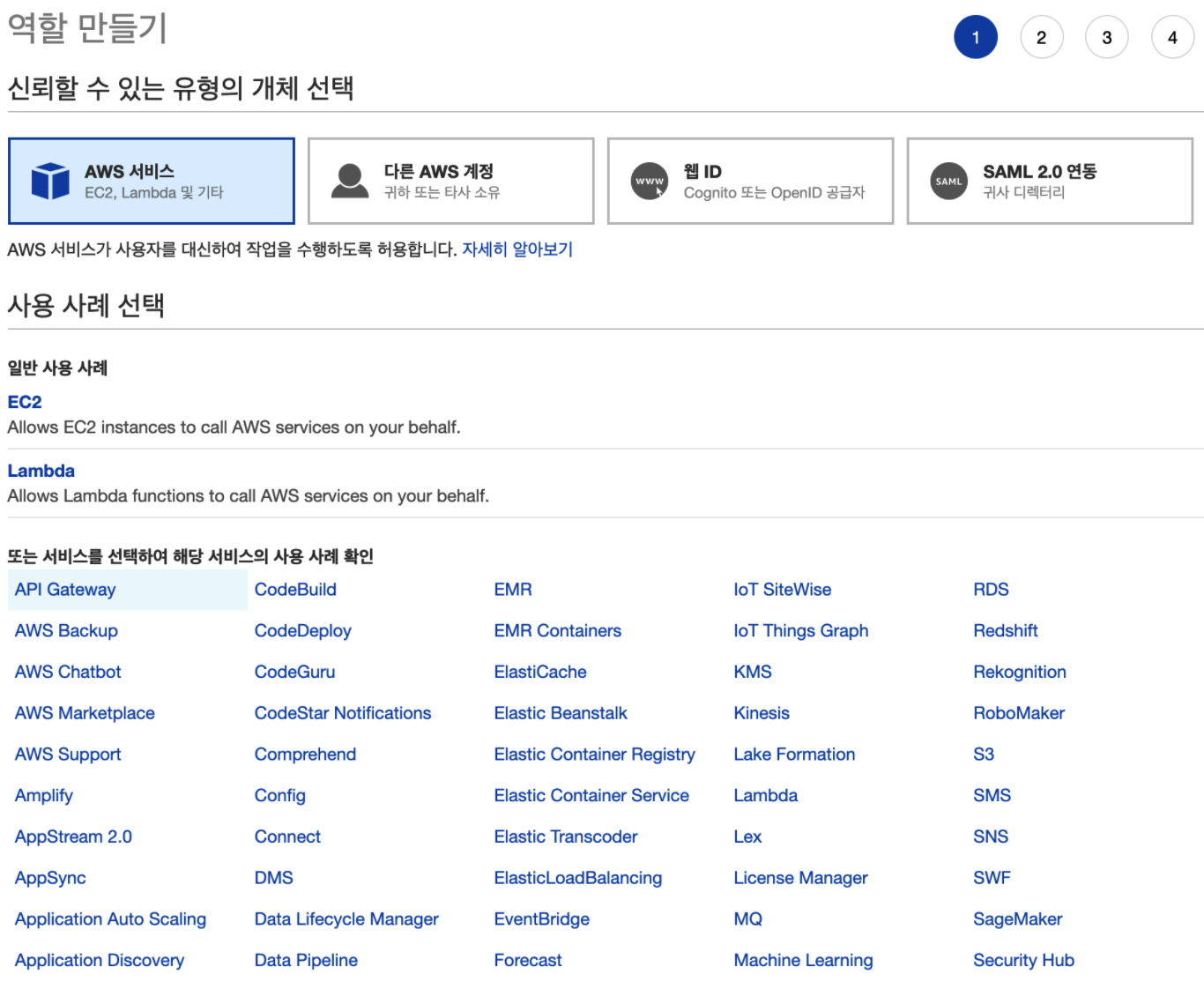Choose API Gateway from the service list
The height and width of the screenshot is (989, 1204).
pyautogui.click(x=65, y=590)
